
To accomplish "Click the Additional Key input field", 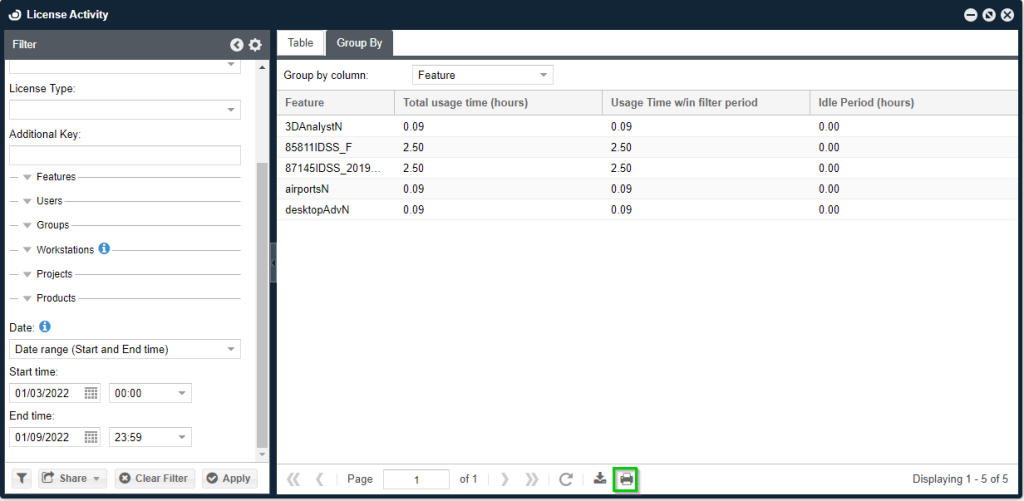I will tap(125, 155).
